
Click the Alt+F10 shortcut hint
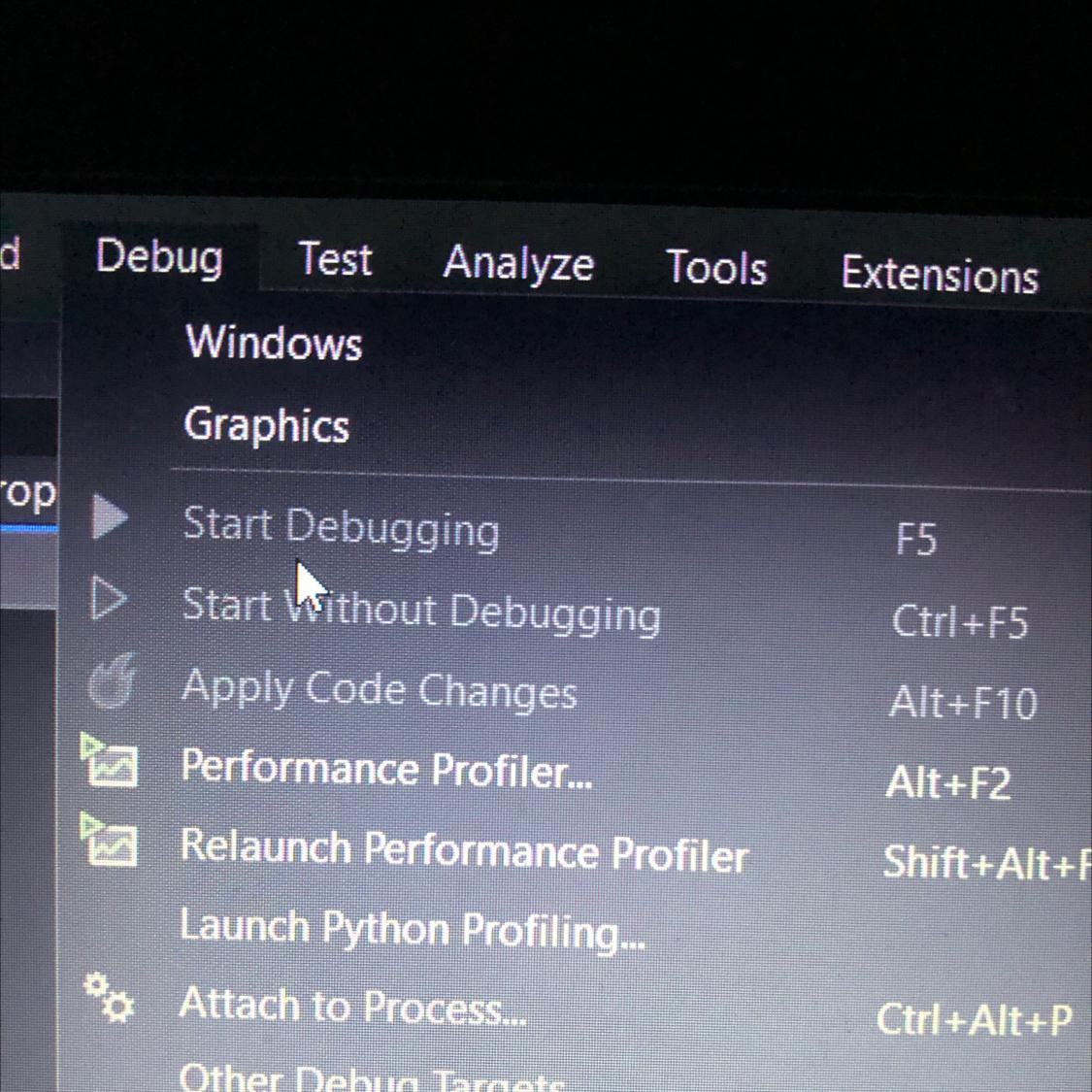pyautogui.click(x=964, y=702)
